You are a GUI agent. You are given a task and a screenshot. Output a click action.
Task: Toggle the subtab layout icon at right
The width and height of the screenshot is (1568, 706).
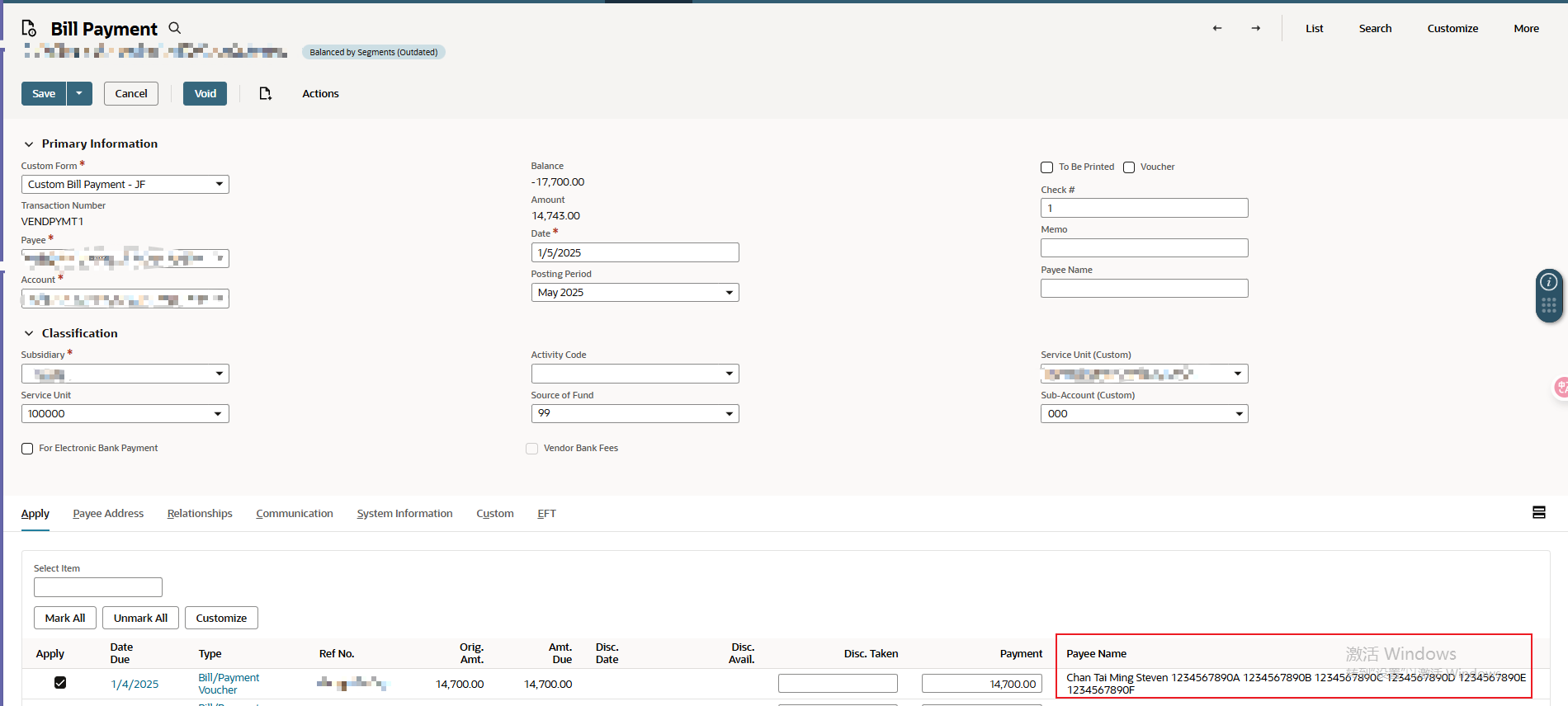1539,512
